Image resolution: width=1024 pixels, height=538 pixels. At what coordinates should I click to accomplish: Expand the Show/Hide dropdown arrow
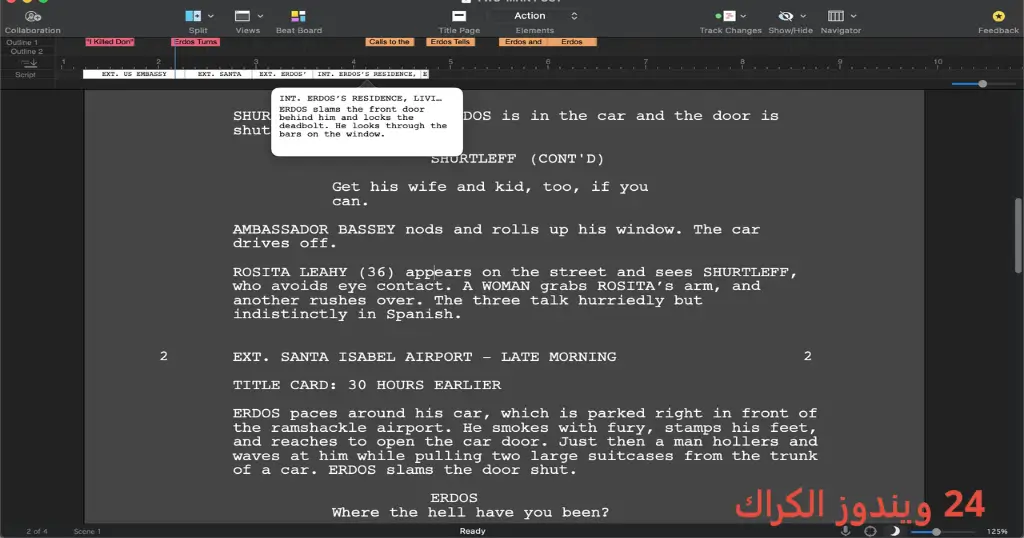[x=803, y=16]
